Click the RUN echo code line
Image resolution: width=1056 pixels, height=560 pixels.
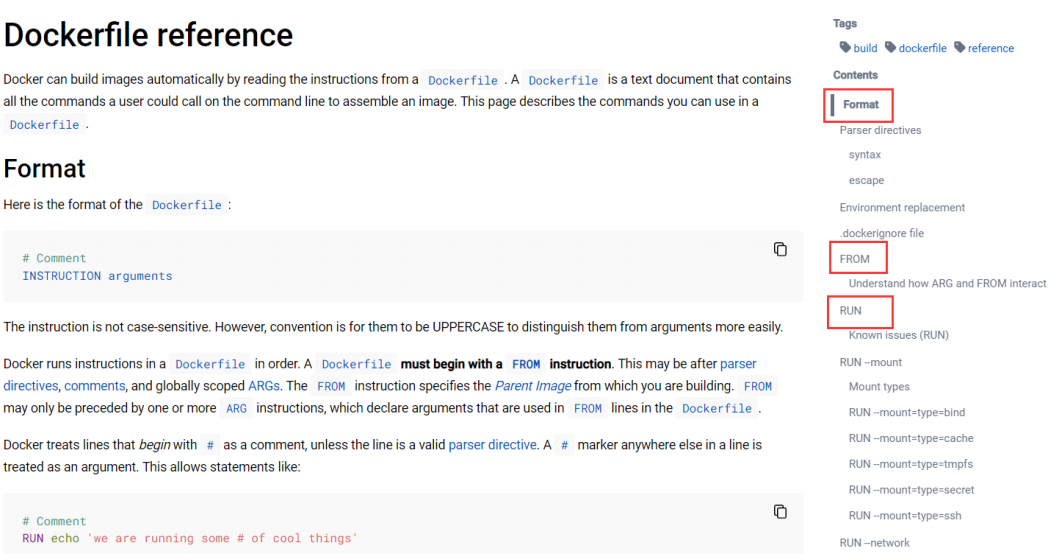189,538
